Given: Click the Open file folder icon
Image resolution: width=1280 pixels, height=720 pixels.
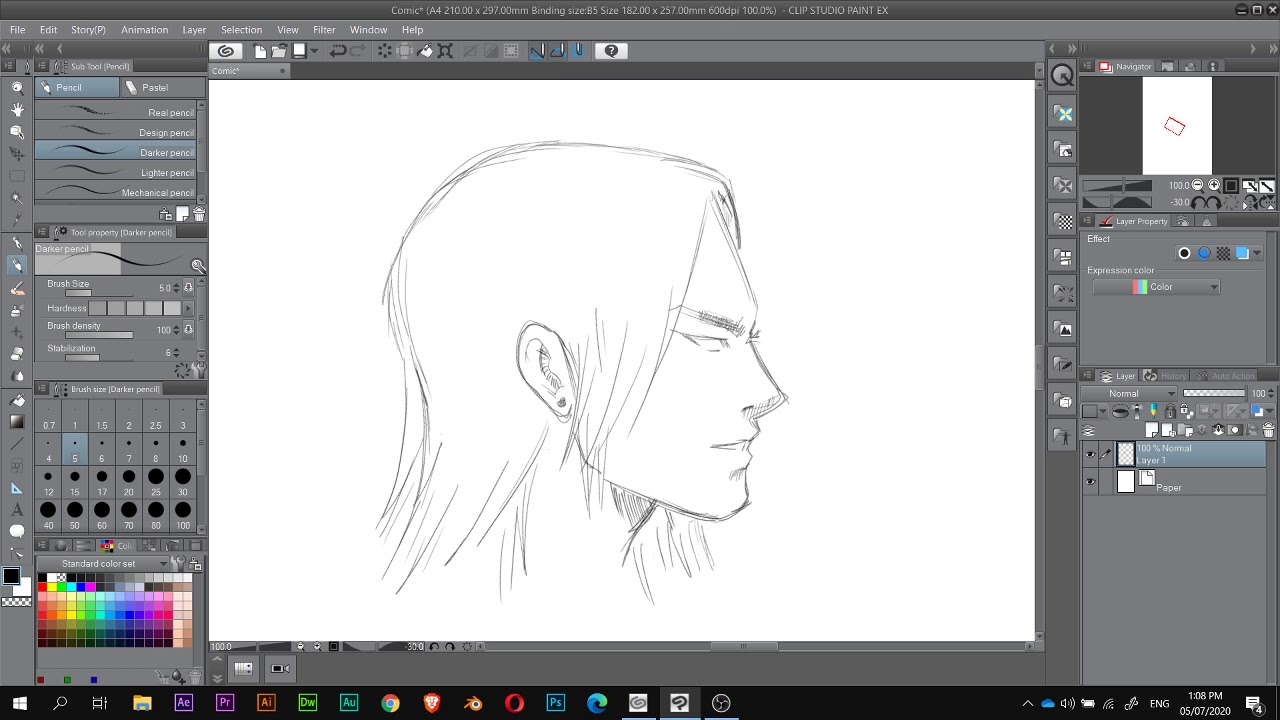Looking at the screenshot, I should pos(279,51).
